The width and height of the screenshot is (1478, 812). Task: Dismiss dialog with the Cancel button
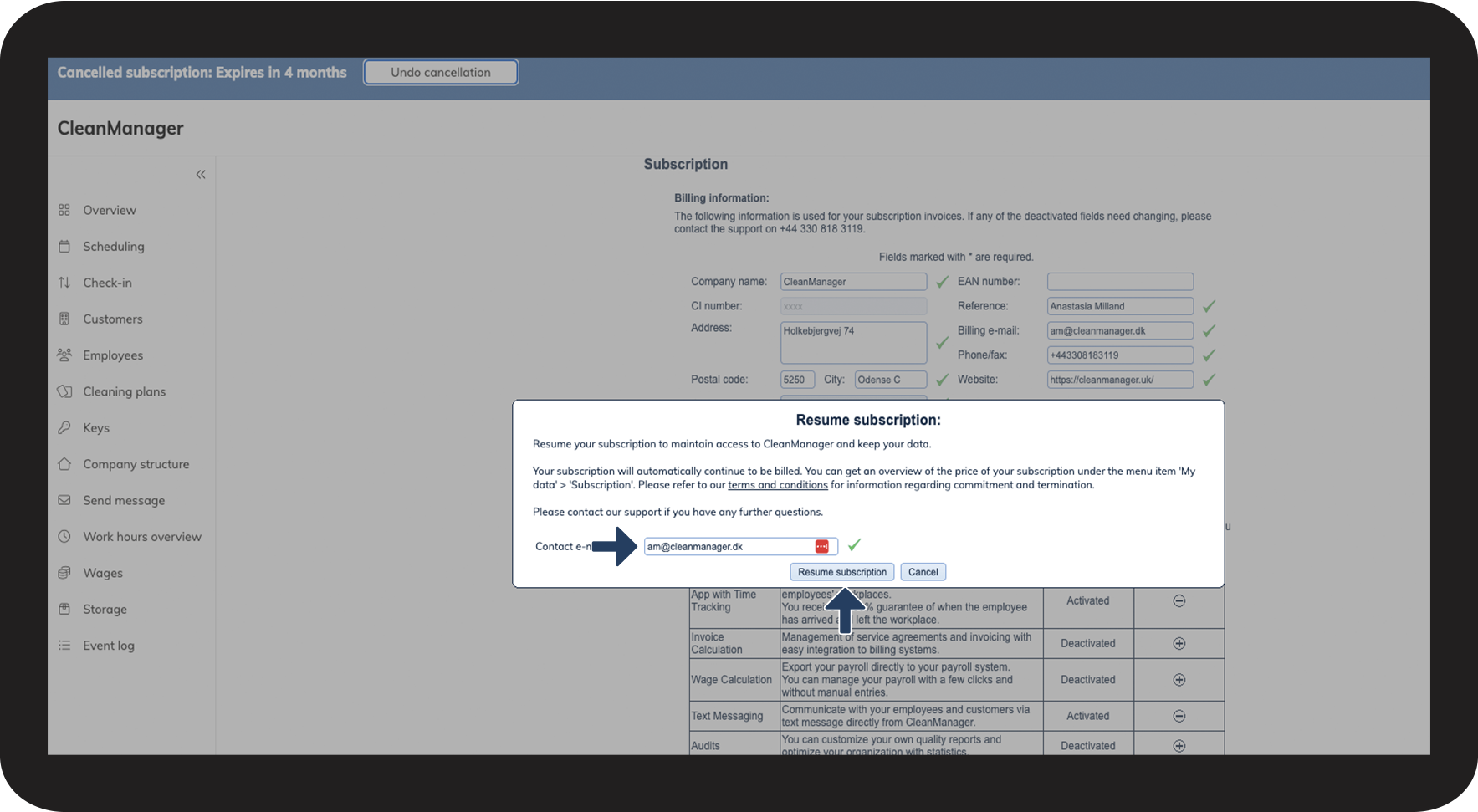923,572
